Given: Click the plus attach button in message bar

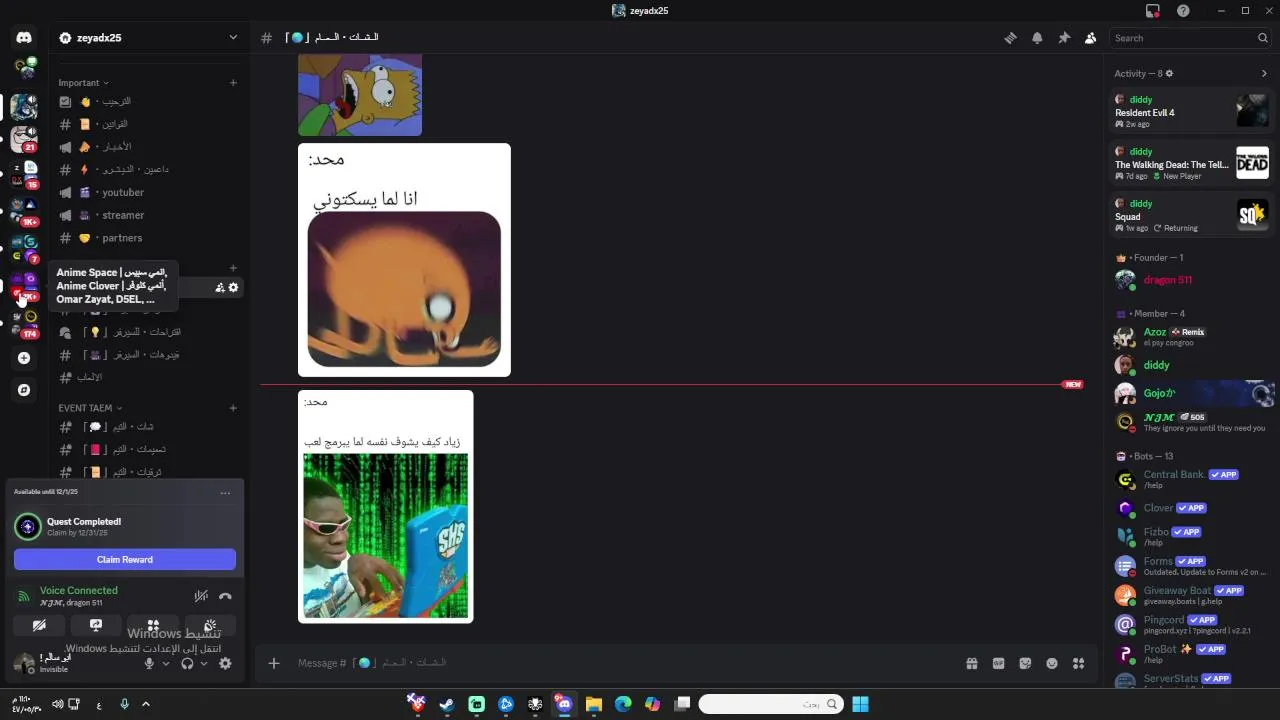Looking at the screenshot, I should [x=274, y=663].
